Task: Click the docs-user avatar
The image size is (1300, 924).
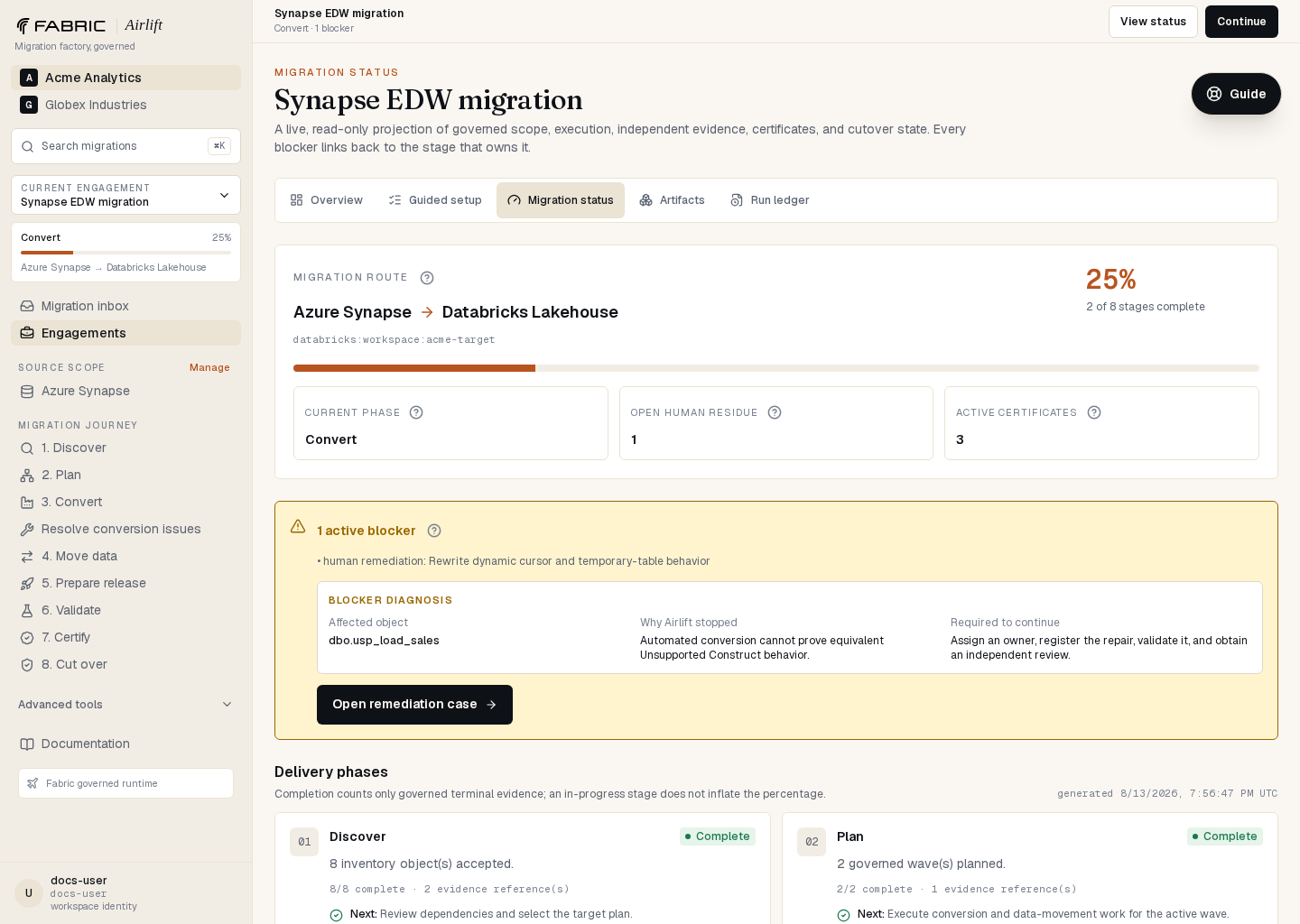Action: coord(29,893)
